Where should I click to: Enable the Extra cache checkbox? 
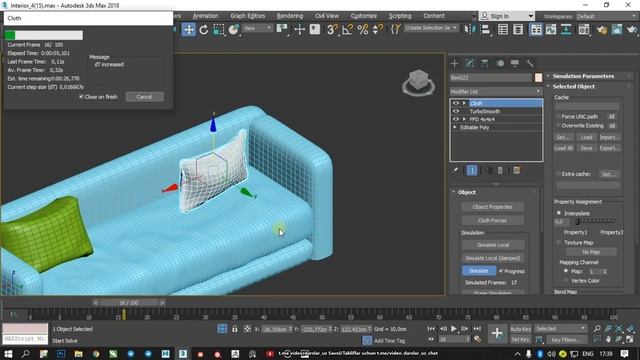558,174
